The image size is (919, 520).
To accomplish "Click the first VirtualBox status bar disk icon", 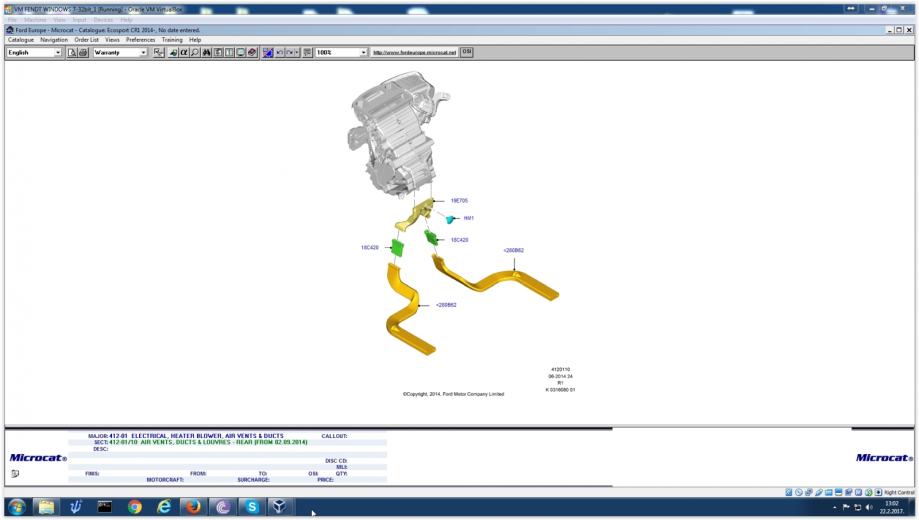I will click(789, 492).
